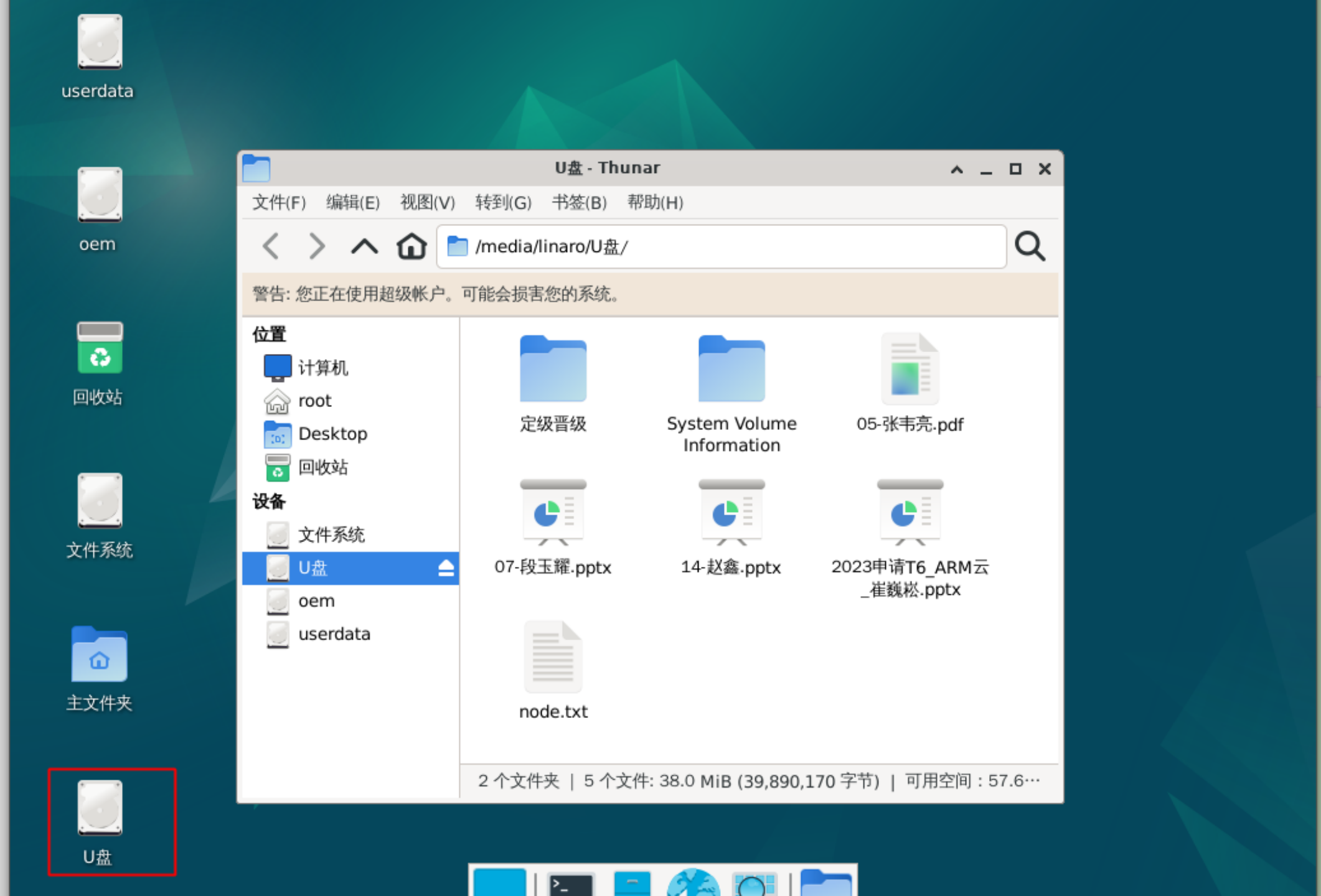This screenshot has height=896, width=1321.
Task: Select Desktop in the sidebar
Action: 350,434
